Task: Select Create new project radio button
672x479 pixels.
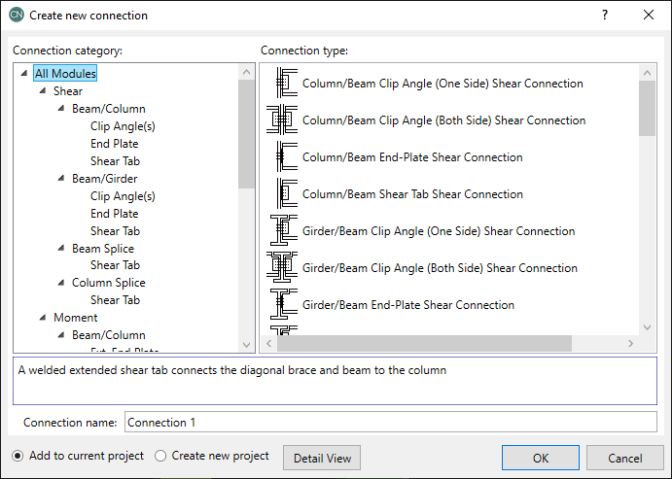Action: point(161,456)
